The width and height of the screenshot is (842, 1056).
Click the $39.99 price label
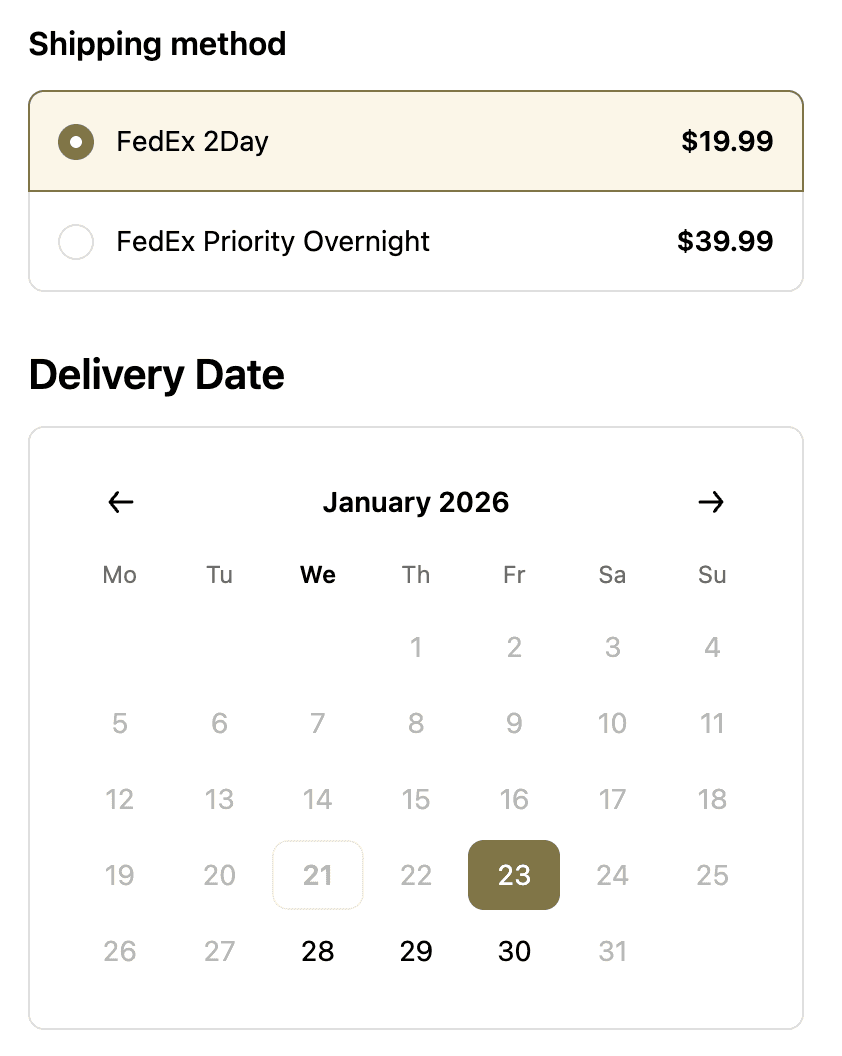tap(727, 242)
